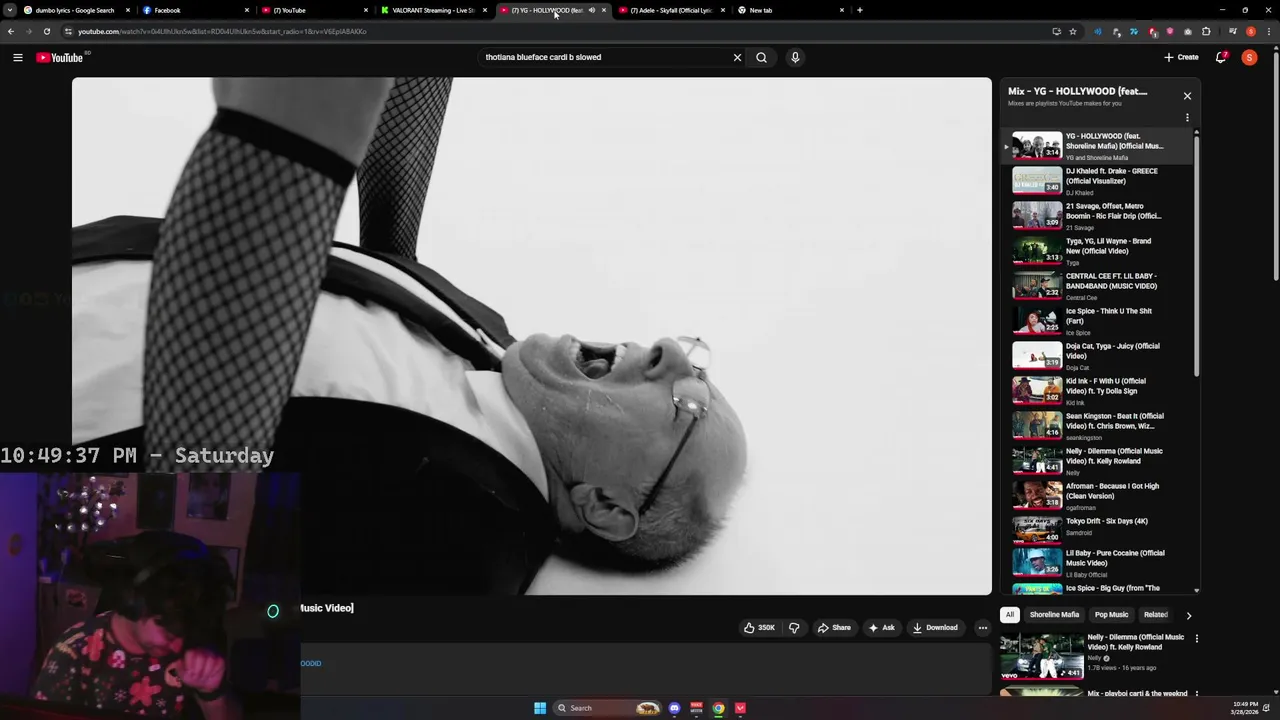Play Afroman Because I Got High
The height and width of the screenshot is (720, 1280).
pyautogui.click(x=1098, y=496)
